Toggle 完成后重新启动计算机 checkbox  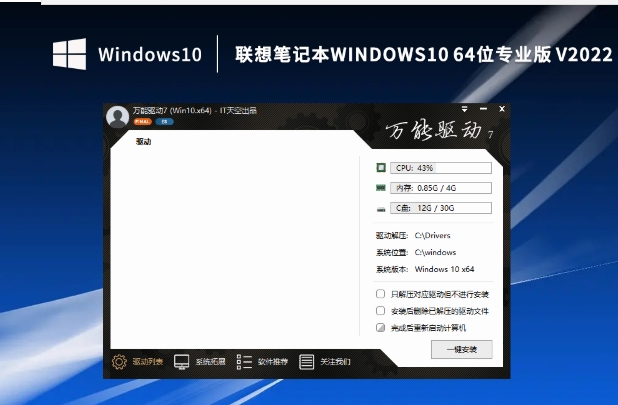(x=380, y=327)
